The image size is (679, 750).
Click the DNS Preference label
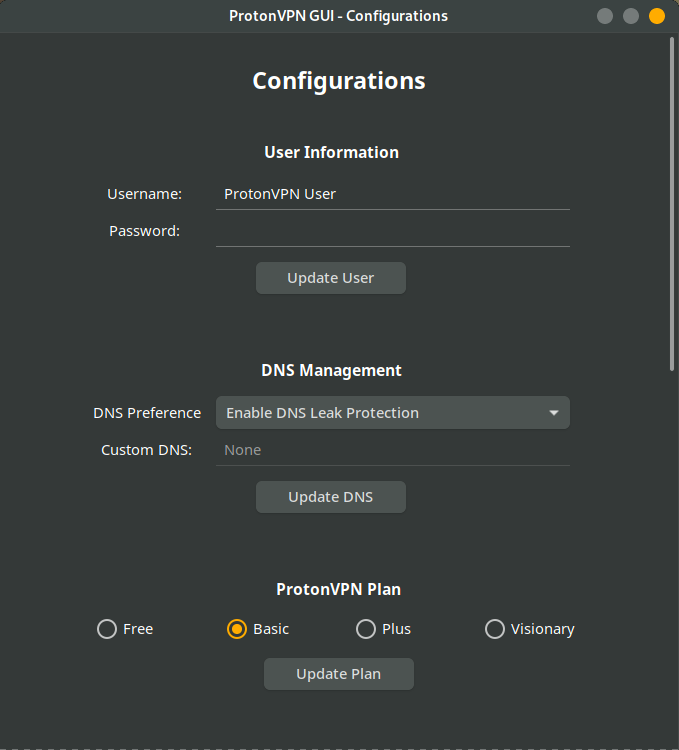(147, 413)
